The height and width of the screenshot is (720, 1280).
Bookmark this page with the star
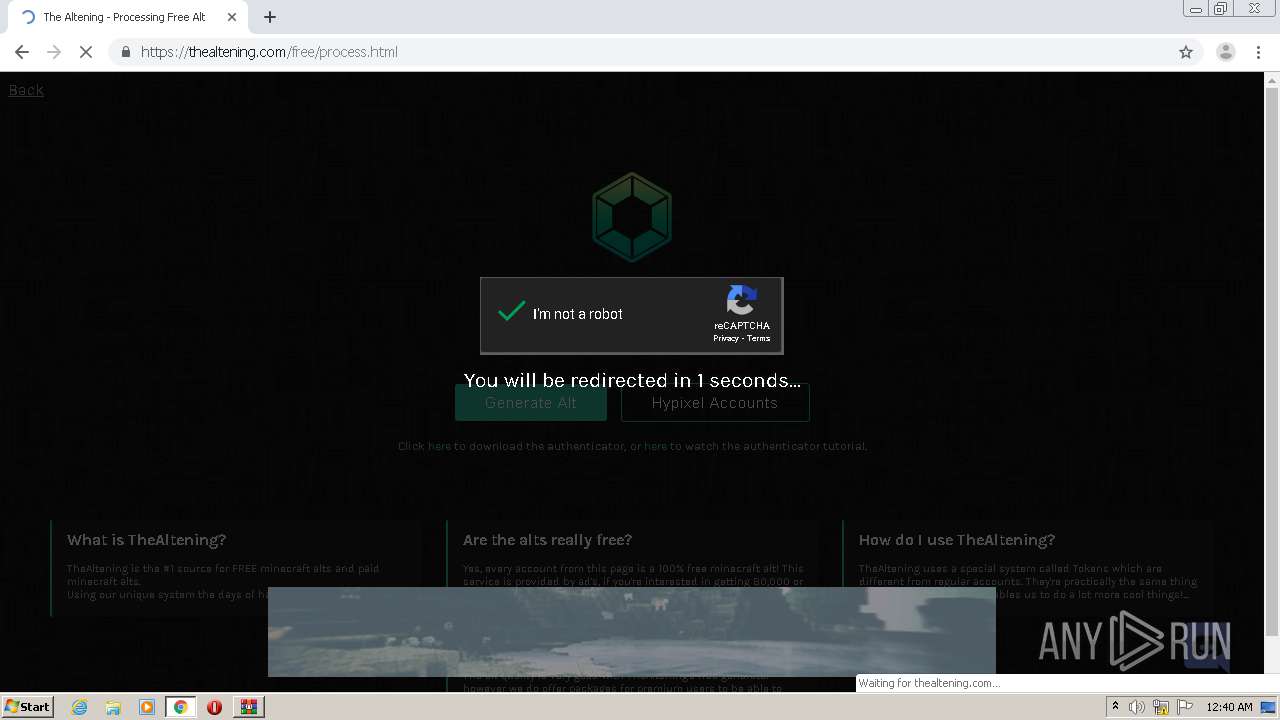[x=1186, y=52]
